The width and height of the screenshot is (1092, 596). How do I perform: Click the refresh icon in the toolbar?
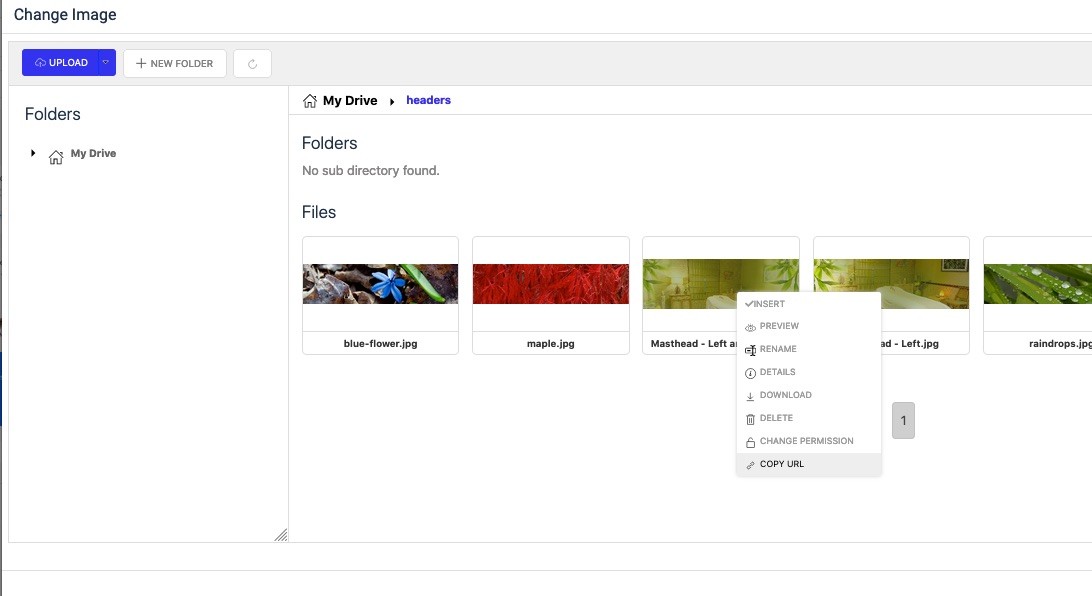[252, 64]
